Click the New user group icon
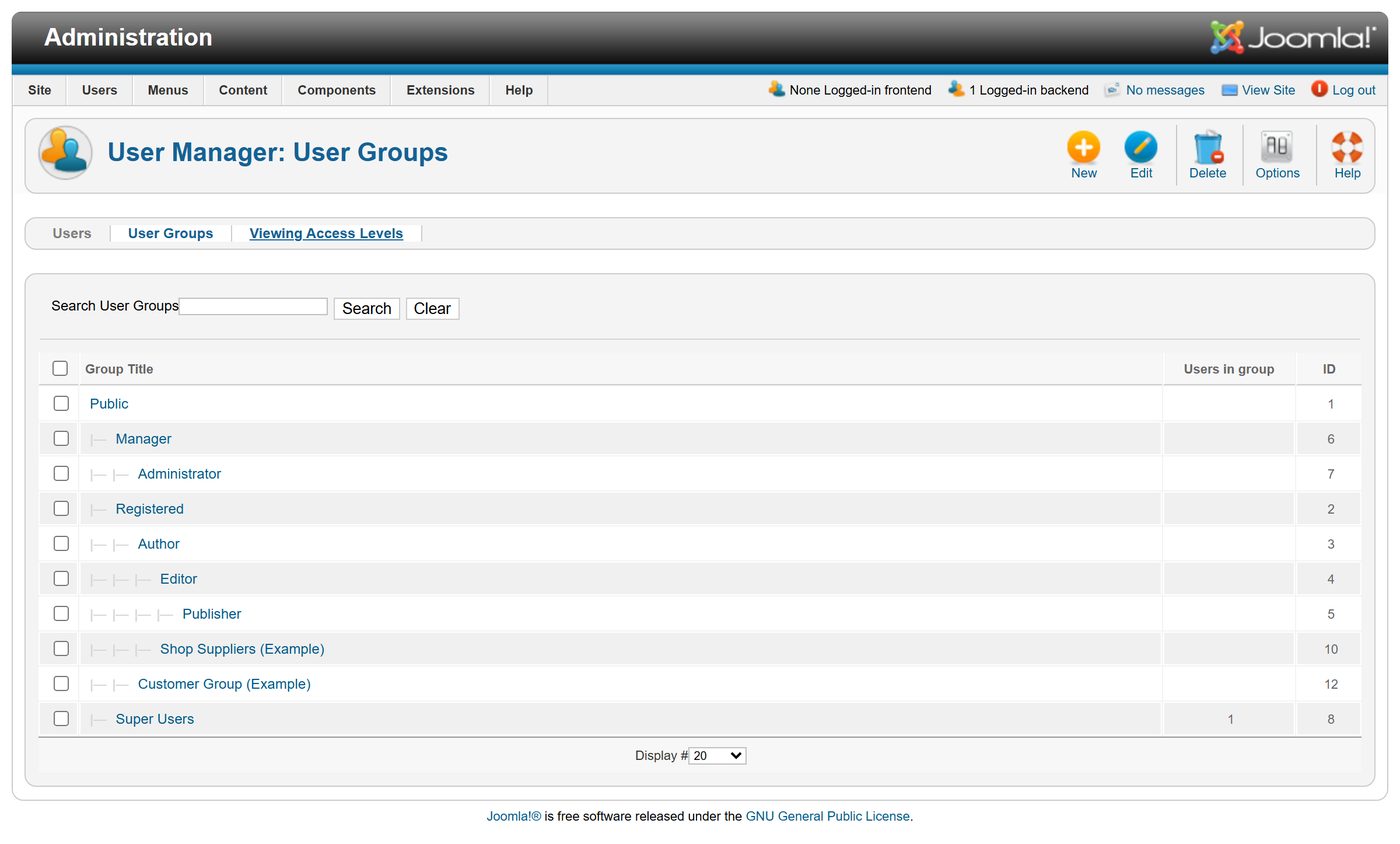Image resolution: width=1400 pixels, height=844 pixels. [1083, 147]
